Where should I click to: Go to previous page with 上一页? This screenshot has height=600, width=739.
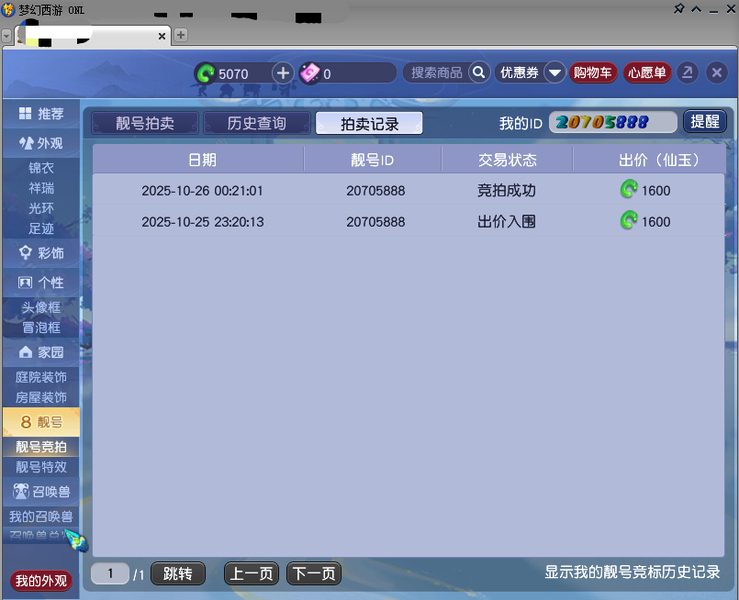[251, 574]
